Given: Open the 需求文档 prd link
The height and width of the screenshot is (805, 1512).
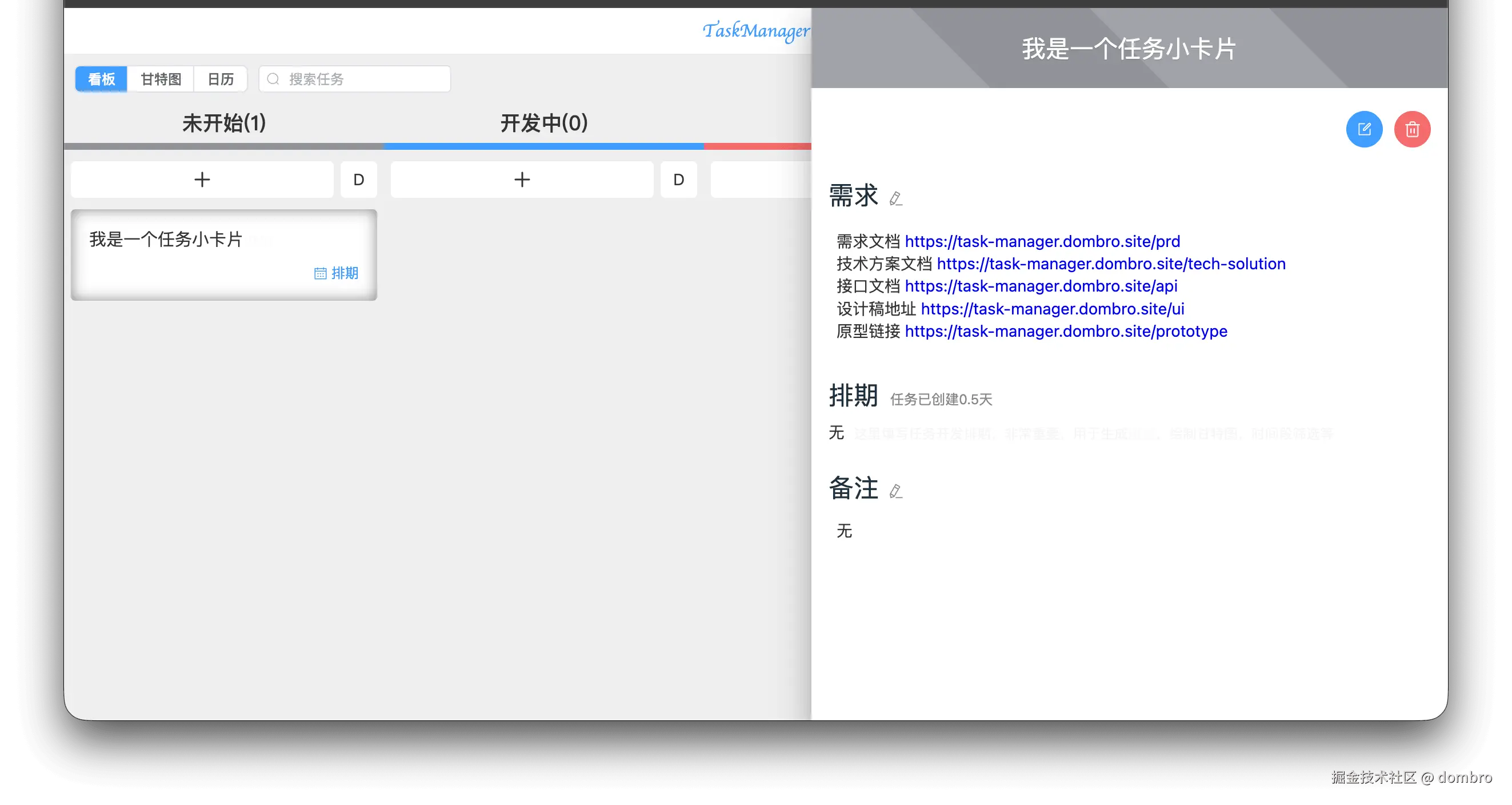Looking at the screenshot, I should [x=1042, y=241].
